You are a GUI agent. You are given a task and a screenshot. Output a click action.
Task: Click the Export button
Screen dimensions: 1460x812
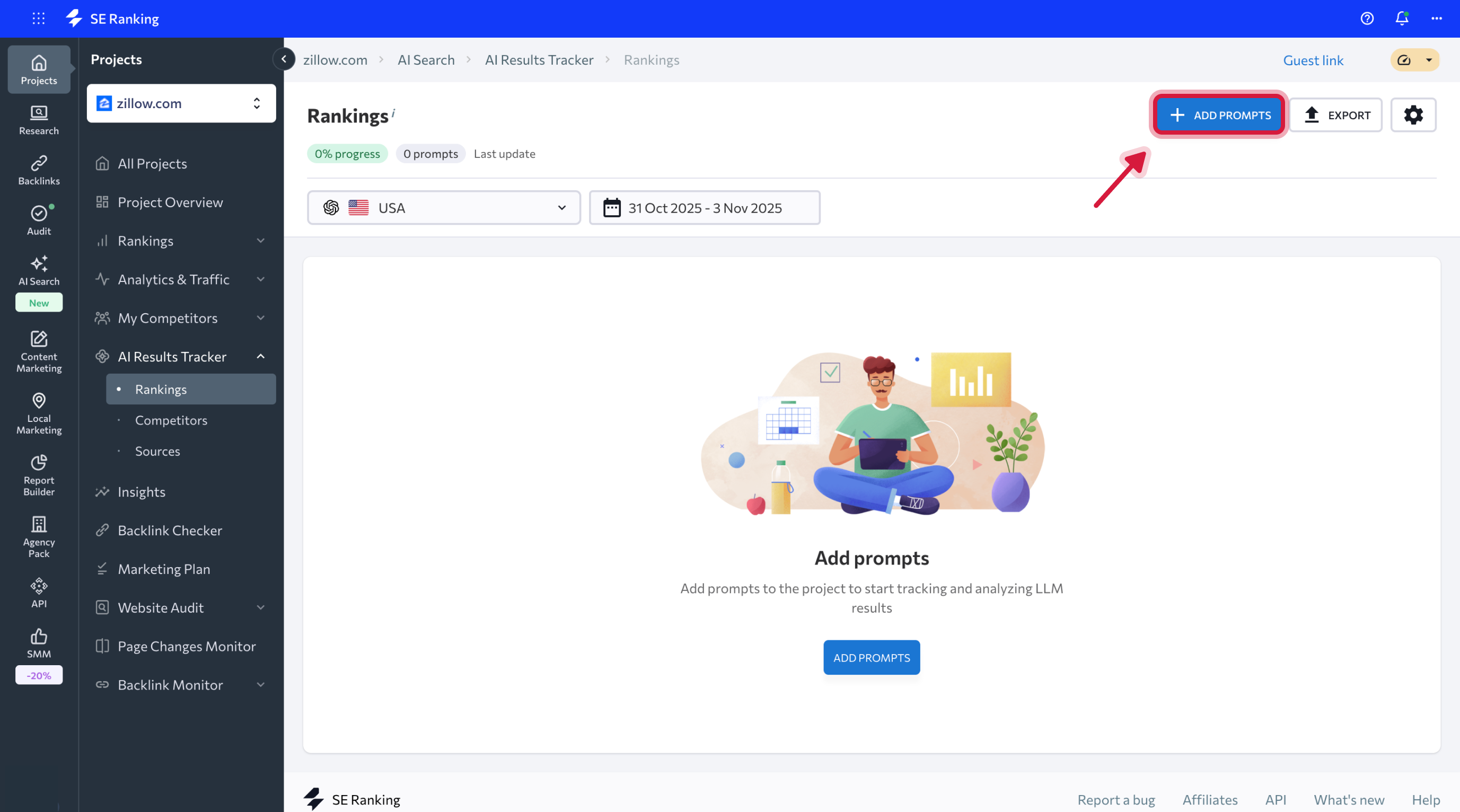click(1335, 115)
